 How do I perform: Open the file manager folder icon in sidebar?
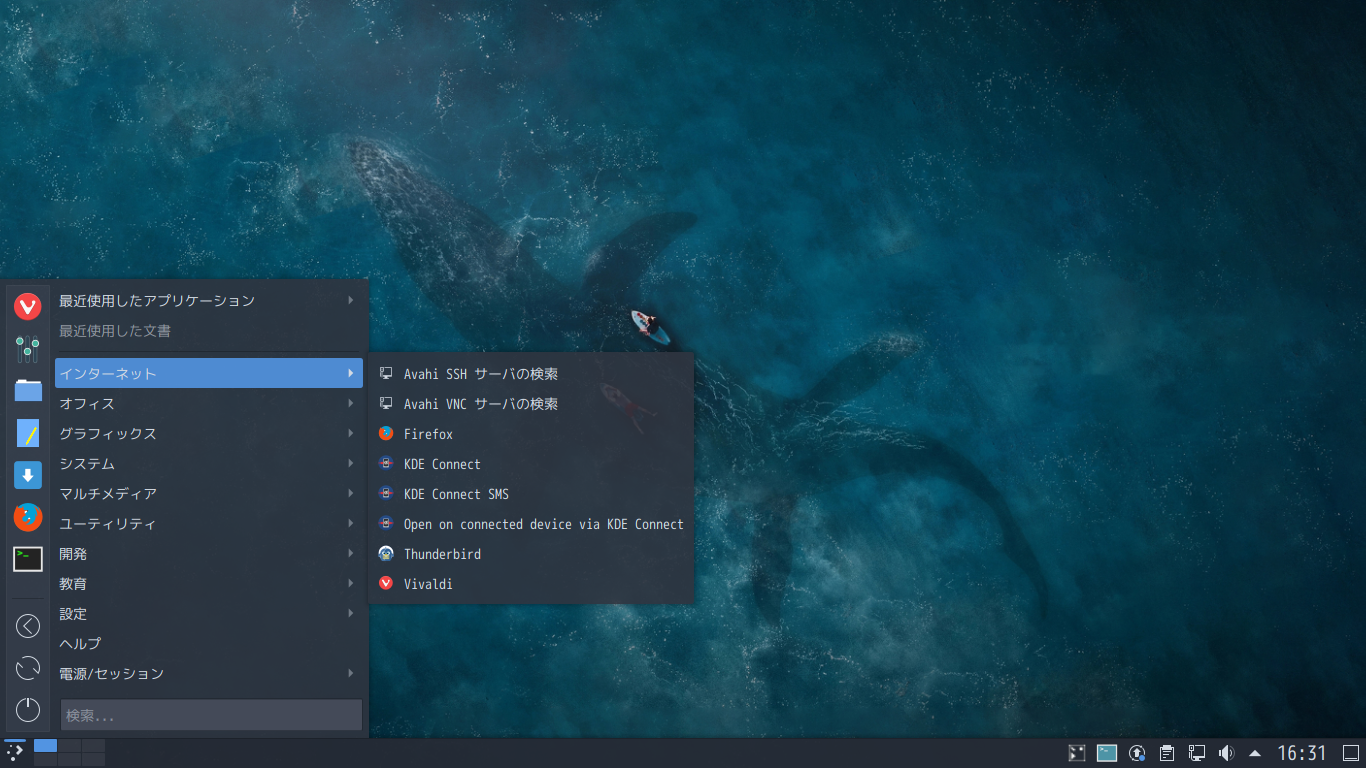click(x=28, y=390)
